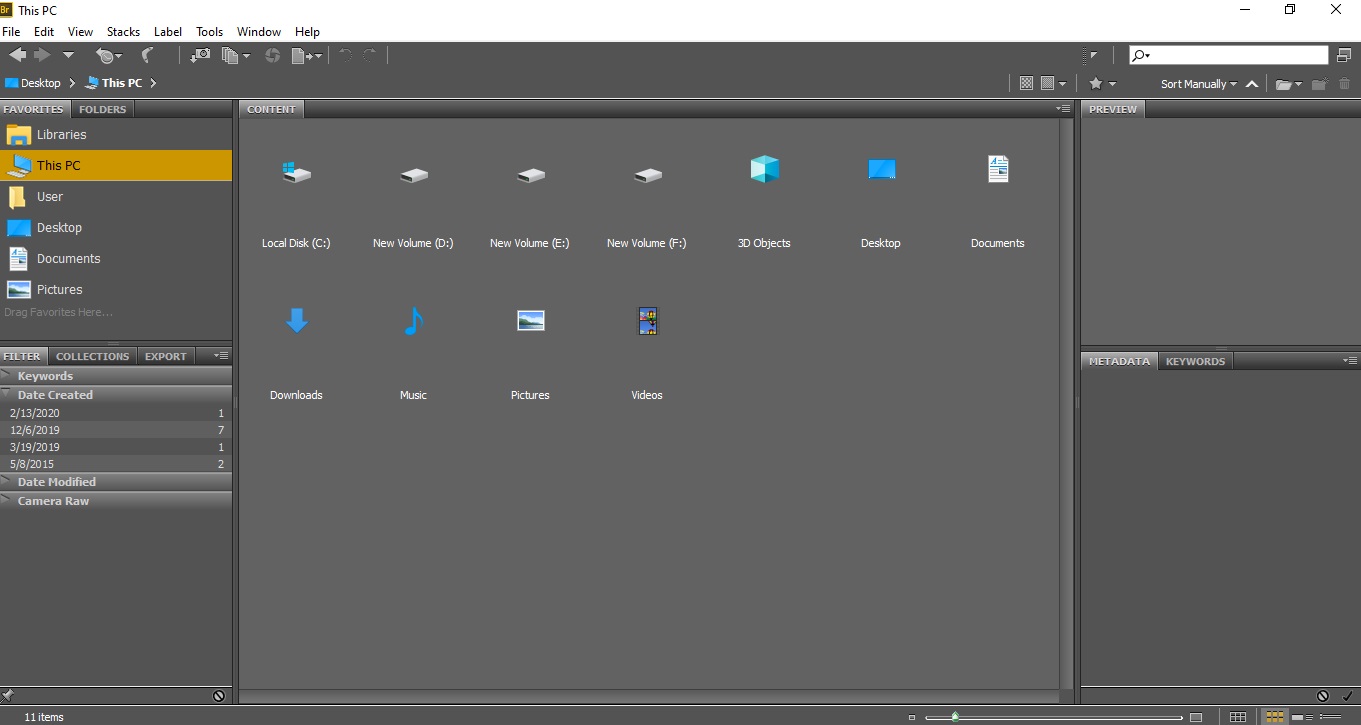Switch to thumbnail grid view at bottom right

[x=1275, y=717]
